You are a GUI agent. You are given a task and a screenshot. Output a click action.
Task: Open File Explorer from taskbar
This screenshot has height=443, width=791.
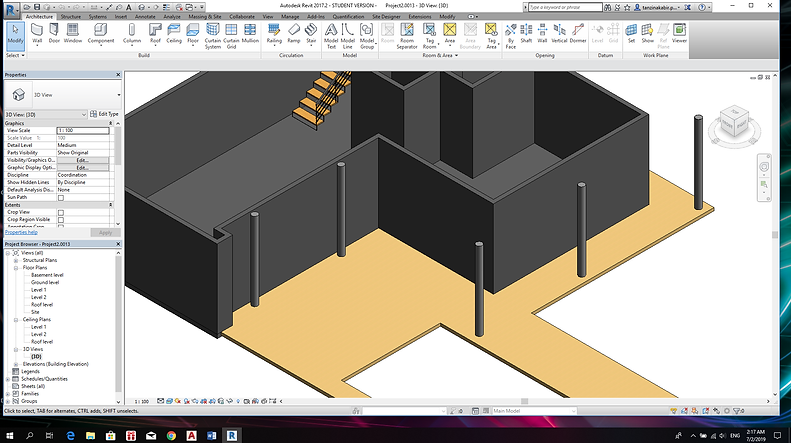coord(90,435)
